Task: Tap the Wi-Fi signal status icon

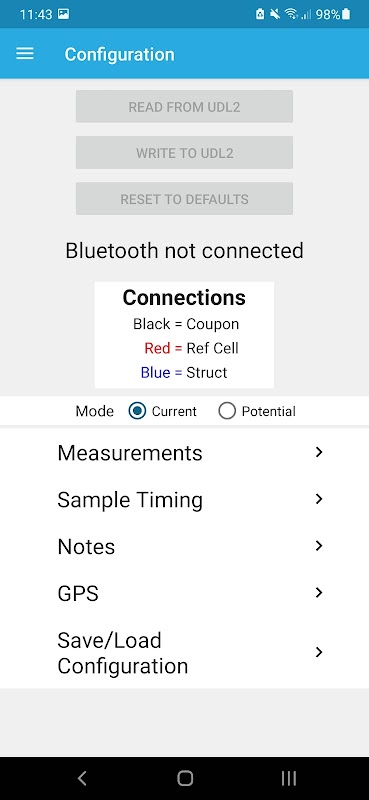Action: click(x=291, y=14)
